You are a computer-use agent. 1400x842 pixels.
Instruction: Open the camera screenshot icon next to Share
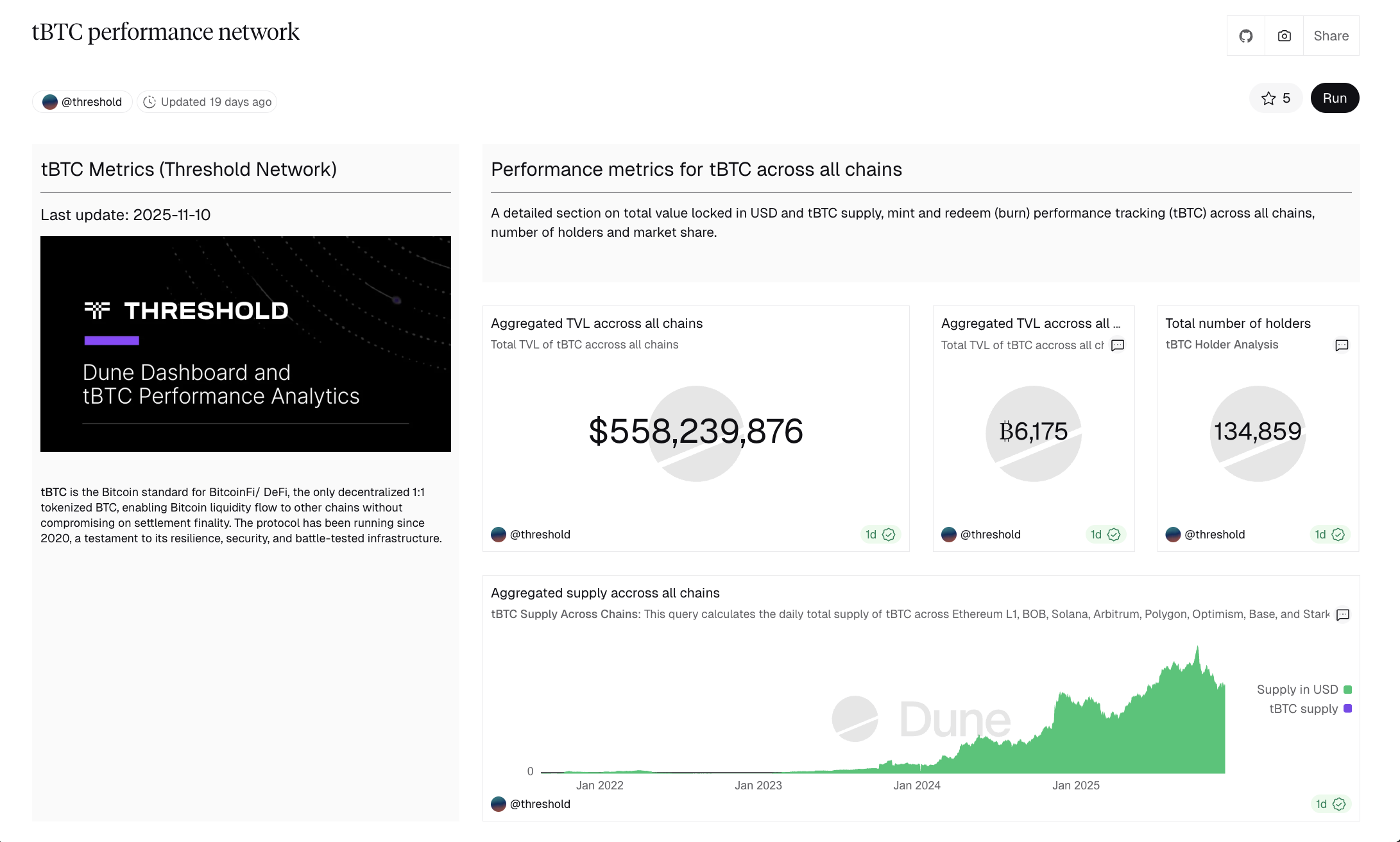pyautogui.click(x=1284, y=35)
